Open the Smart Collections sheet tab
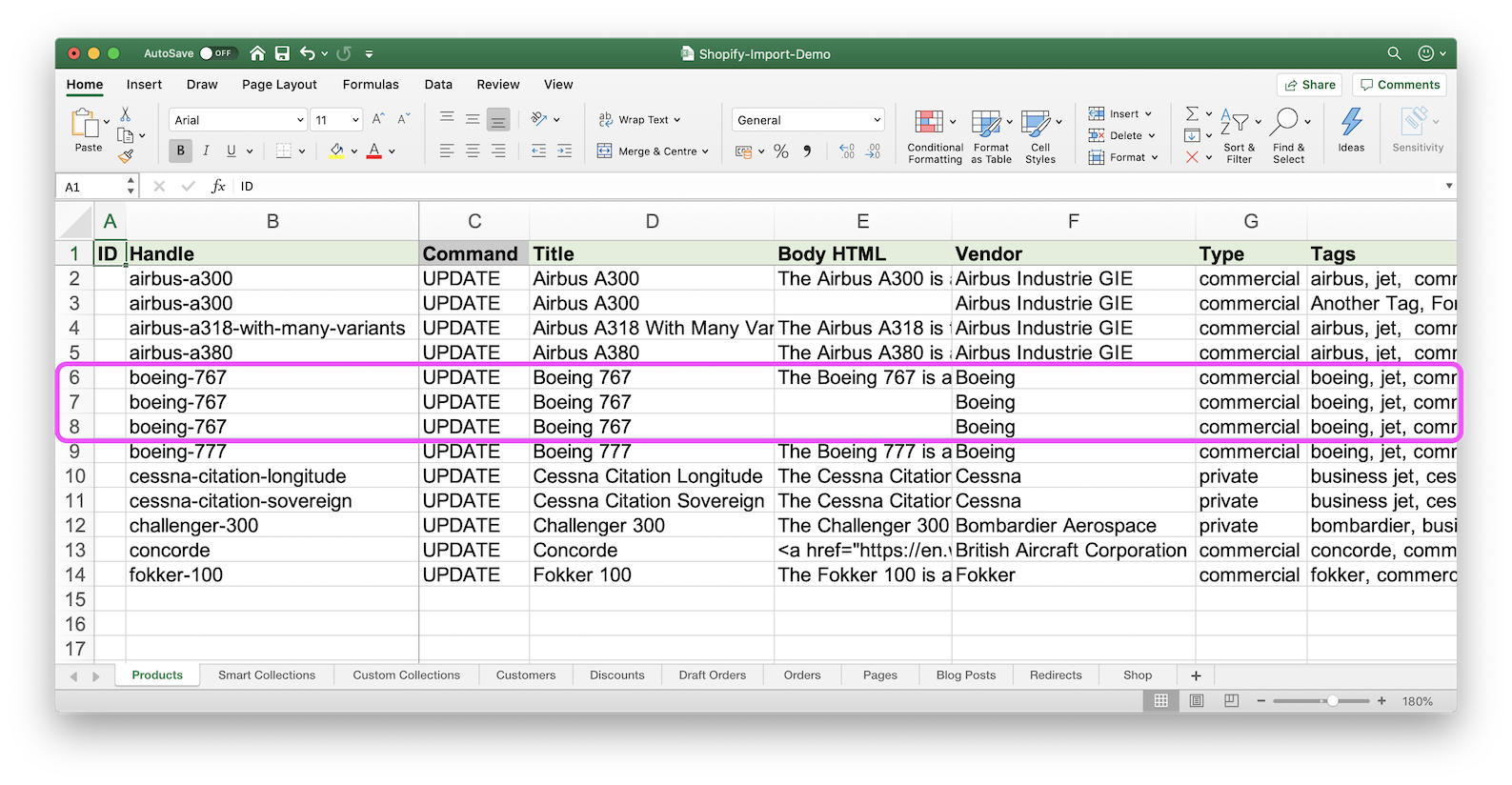 pyautogui.click(x=266, y=674)
